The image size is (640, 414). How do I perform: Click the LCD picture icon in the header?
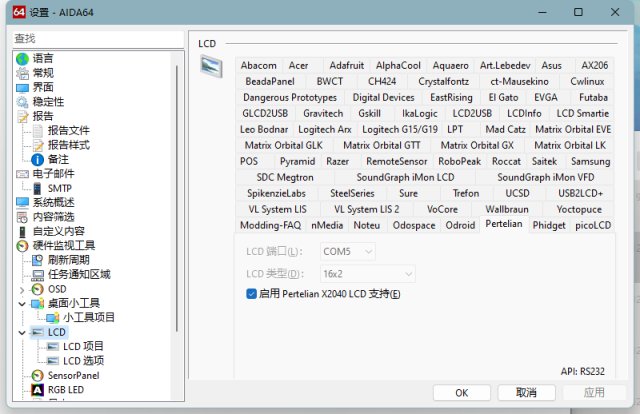pyautogui.click(x=211, y=67)
